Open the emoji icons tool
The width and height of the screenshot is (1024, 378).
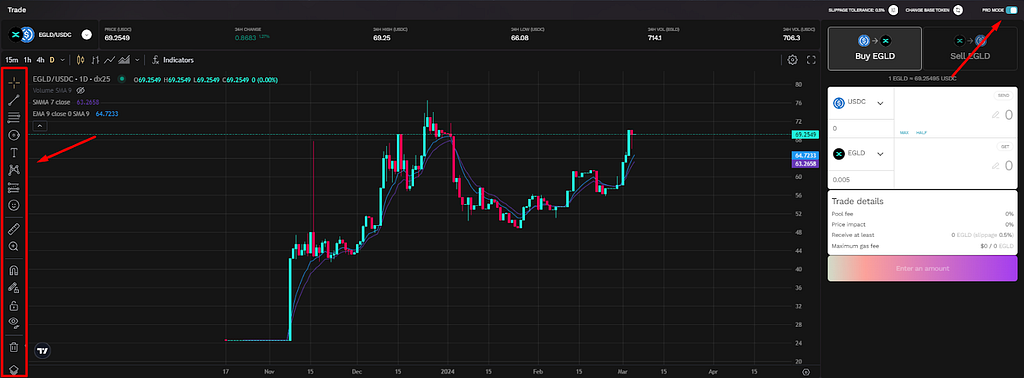pos(14,205)
